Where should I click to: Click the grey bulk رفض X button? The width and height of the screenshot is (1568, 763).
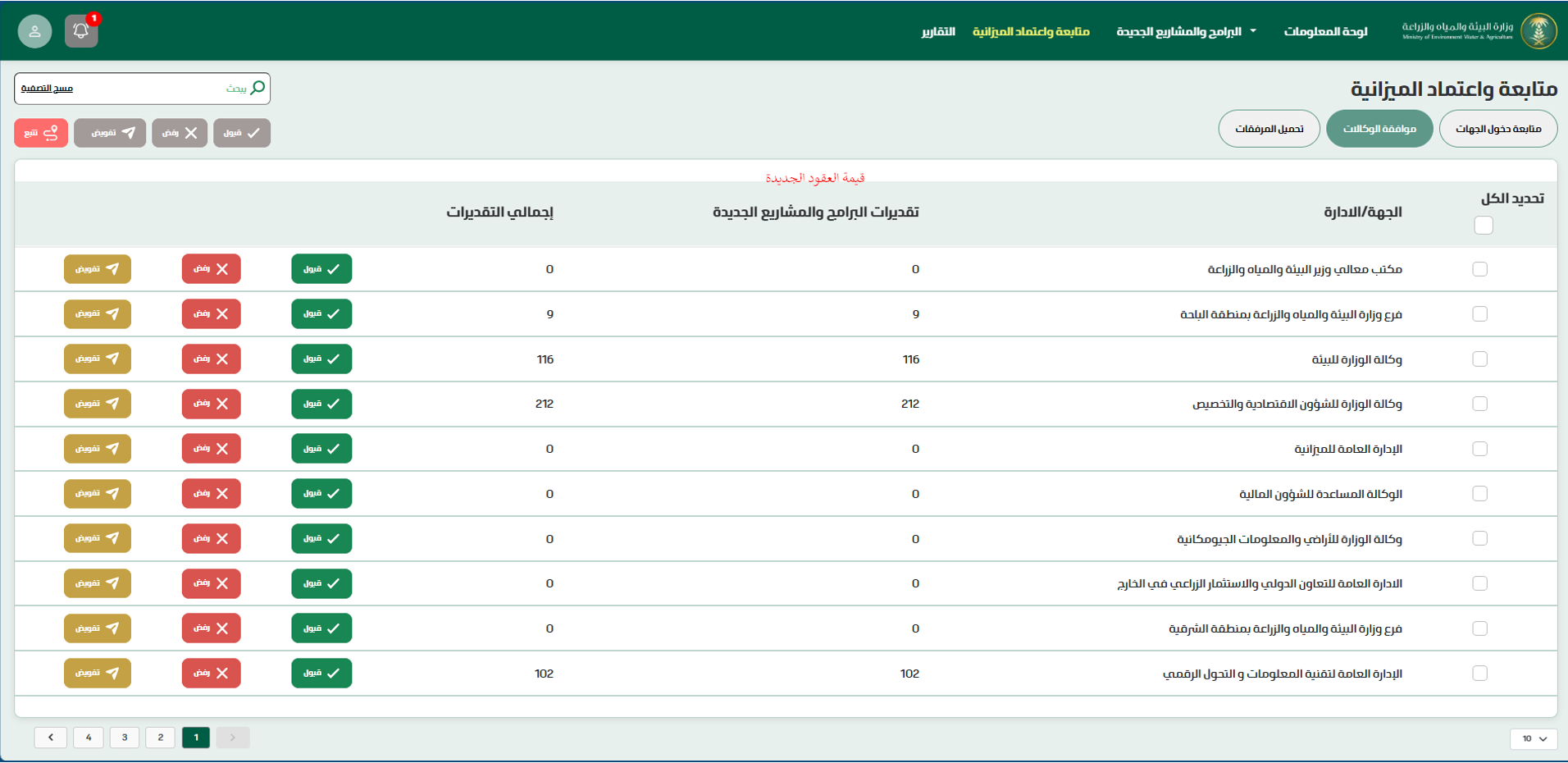pyautogui.click(x=180, y=133)
